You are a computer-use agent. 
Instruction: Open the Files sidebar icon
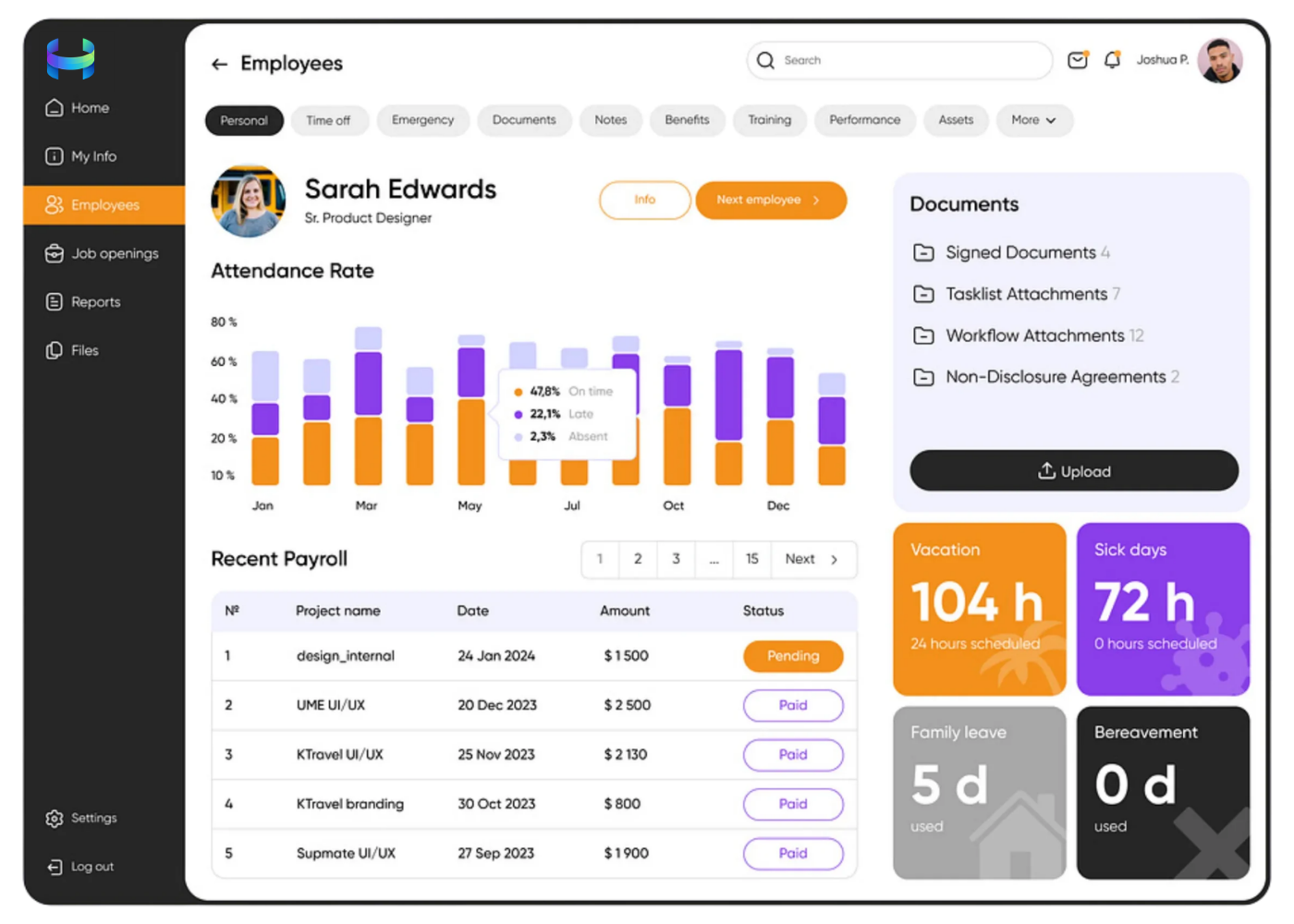coord(55,350)
